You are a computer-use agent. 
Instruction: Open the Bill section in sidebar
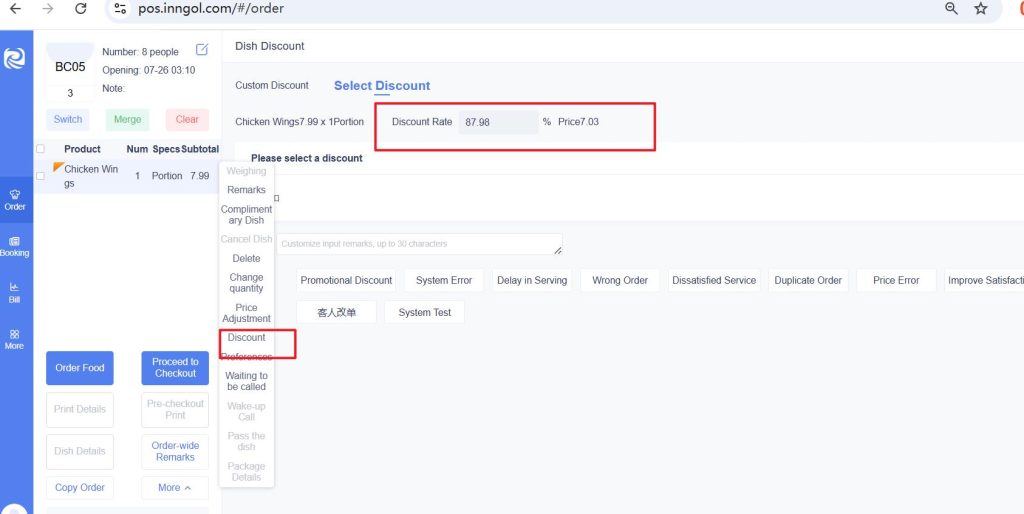click(x=14, y=292)
